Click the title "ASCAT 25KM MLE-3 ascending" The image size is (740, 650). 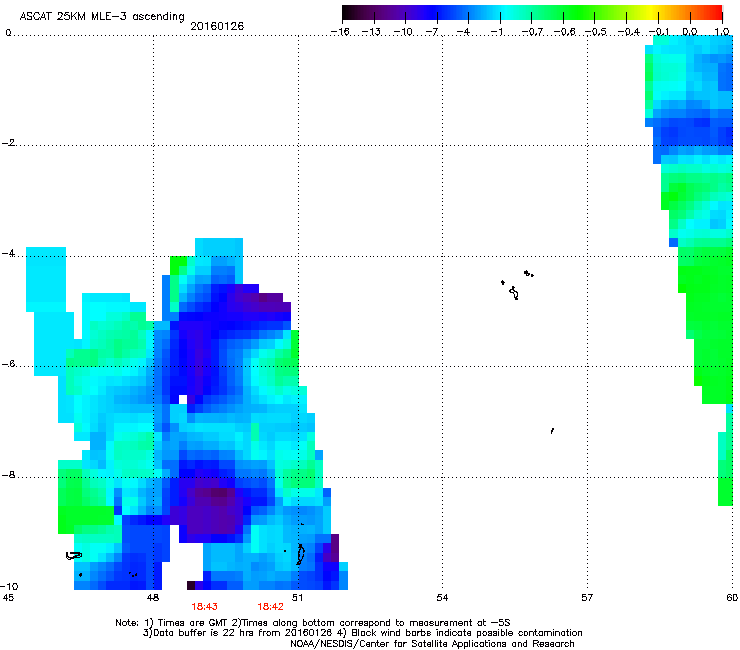tap(102, 16)
